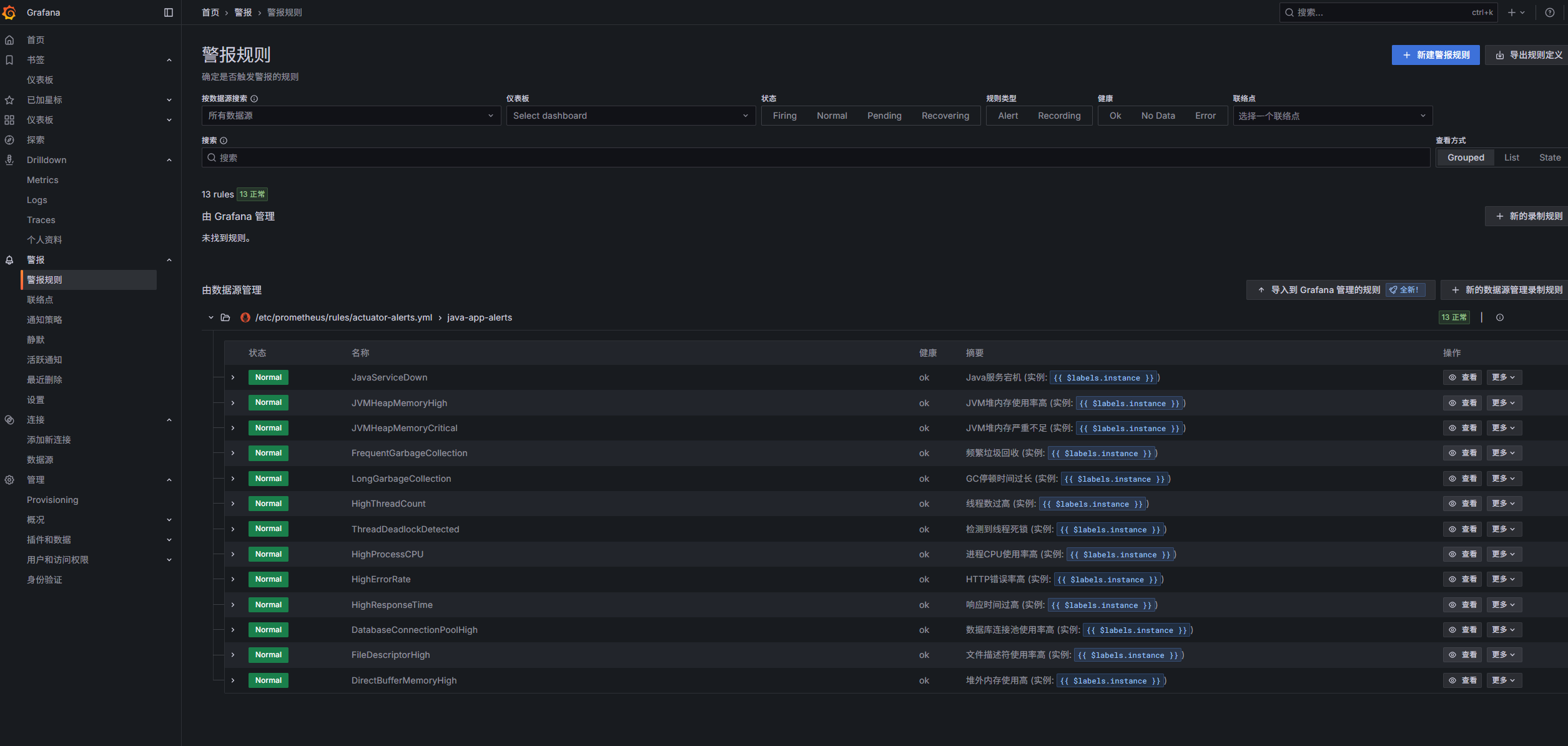The height and width of the screenshot is (746, 1568).
Task: Open 通知策略 in the sidebar menu
Action: 44,320
